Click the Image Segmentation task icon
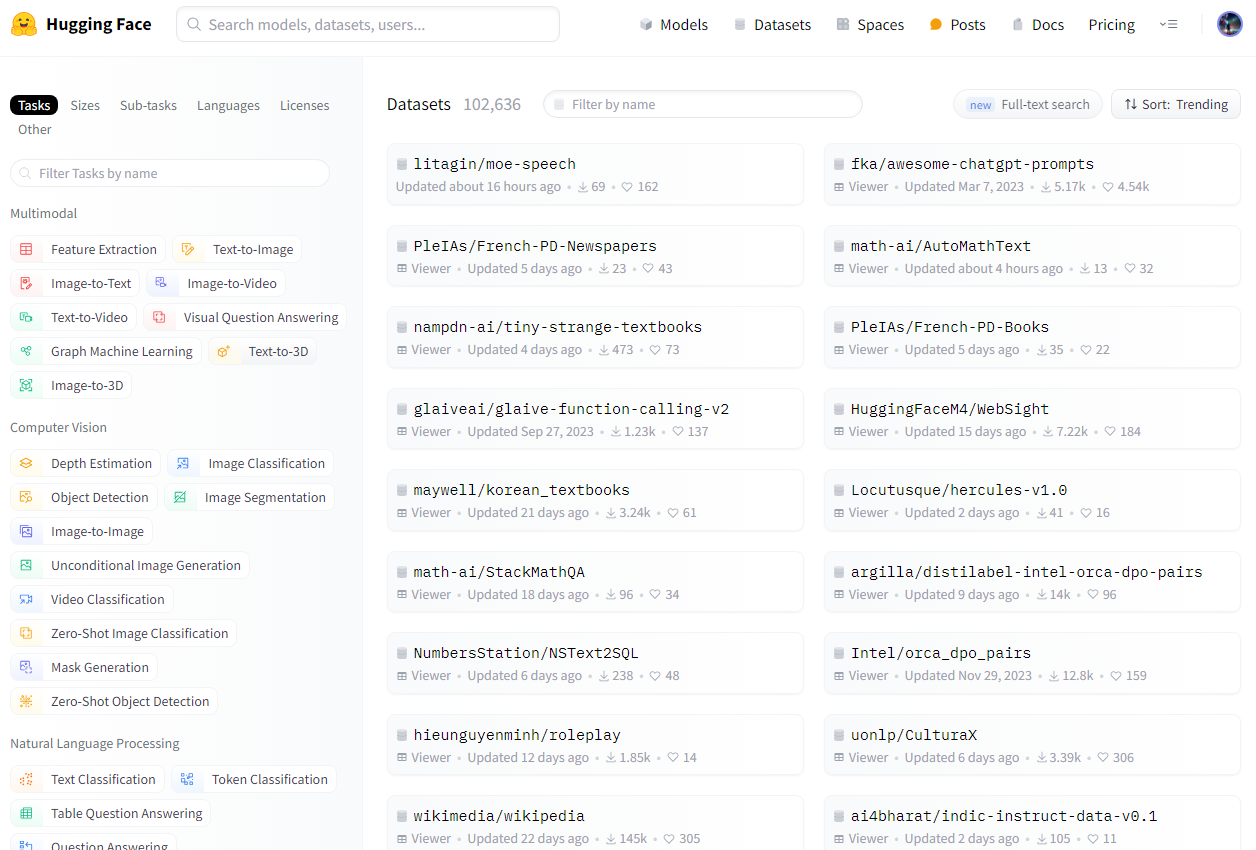This screenshot has width=1256, height=850. [180, 498]
